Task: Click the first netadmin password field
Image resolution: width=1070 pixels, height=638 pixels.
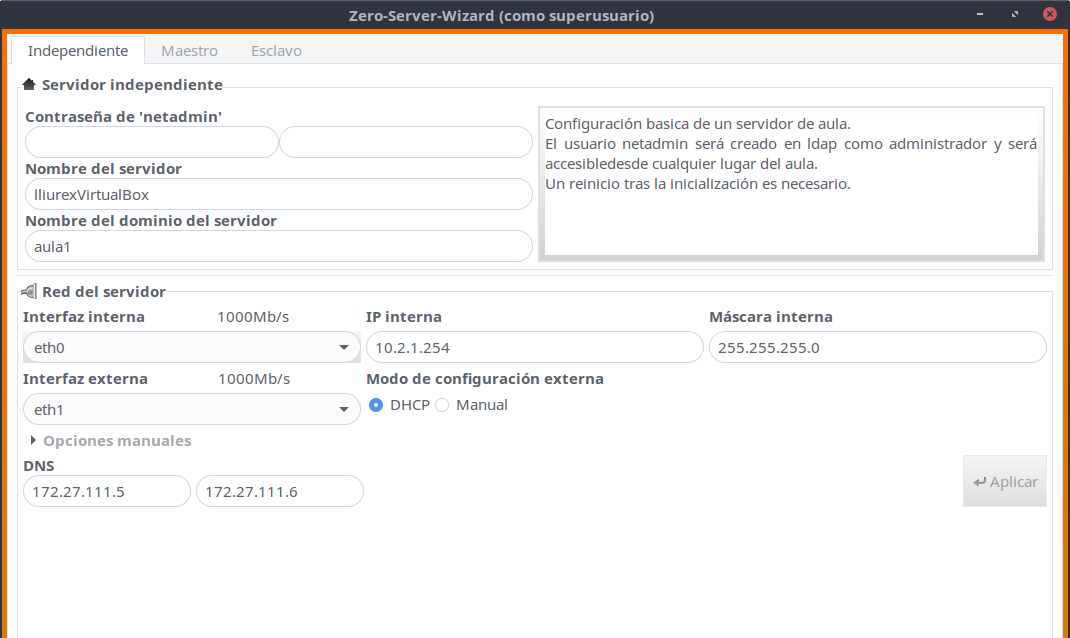Action: pos(151,142)
